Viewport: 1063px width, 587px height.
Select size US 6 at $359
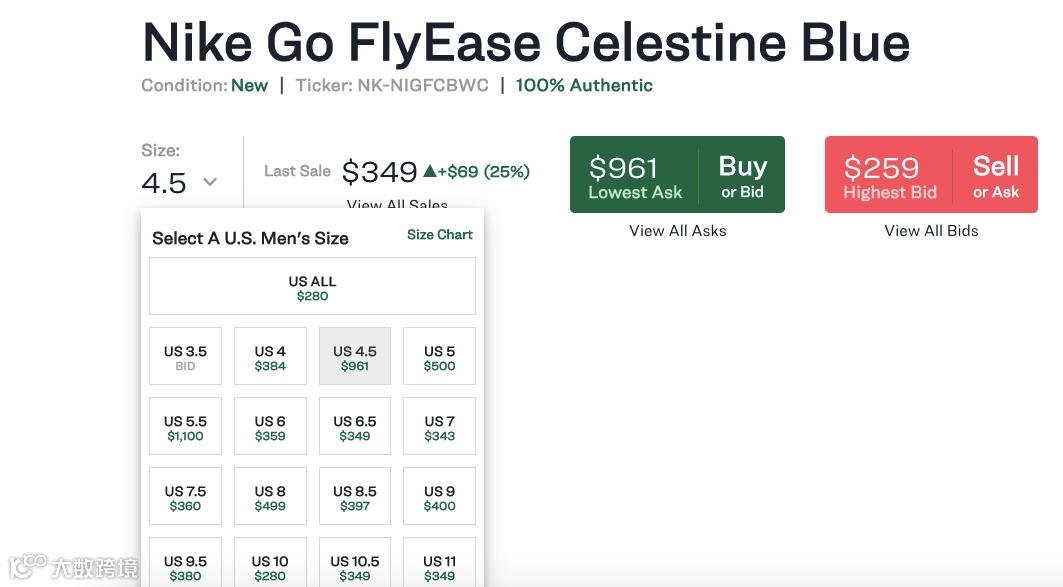[270, 427]
